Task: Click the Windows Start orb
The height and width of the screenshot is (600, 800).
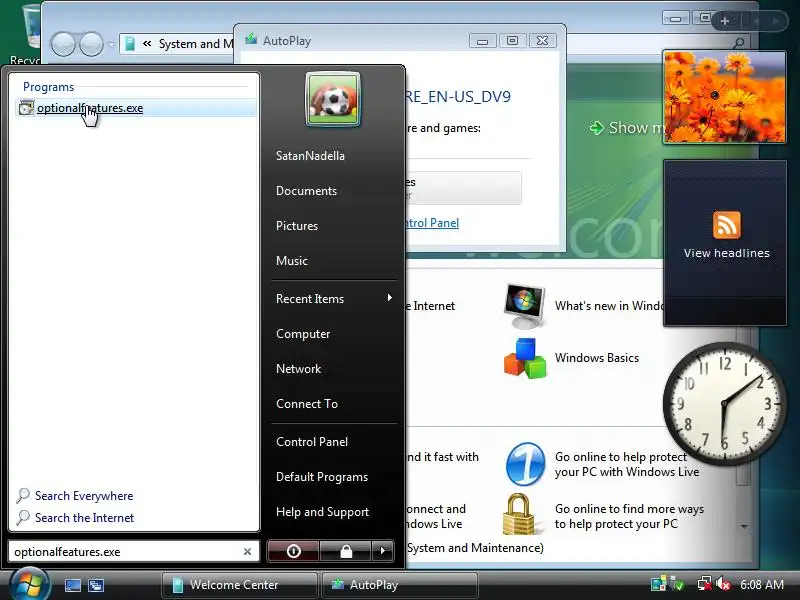Action: 29,585
